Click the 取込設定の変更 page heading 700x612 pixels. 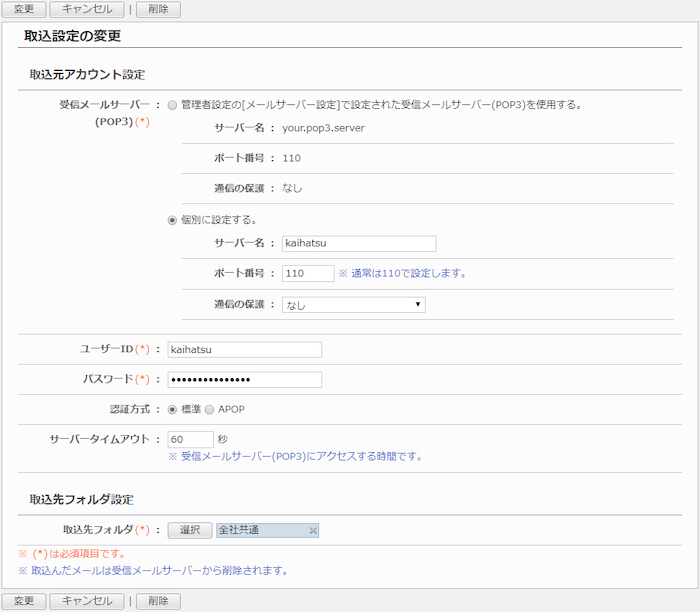(x=72, y=37)
